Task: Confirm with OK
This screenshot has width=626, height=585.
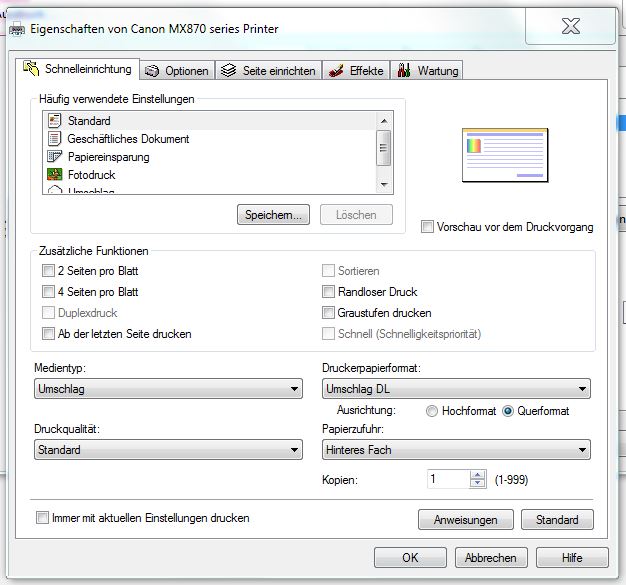Action: pos(410,557)
